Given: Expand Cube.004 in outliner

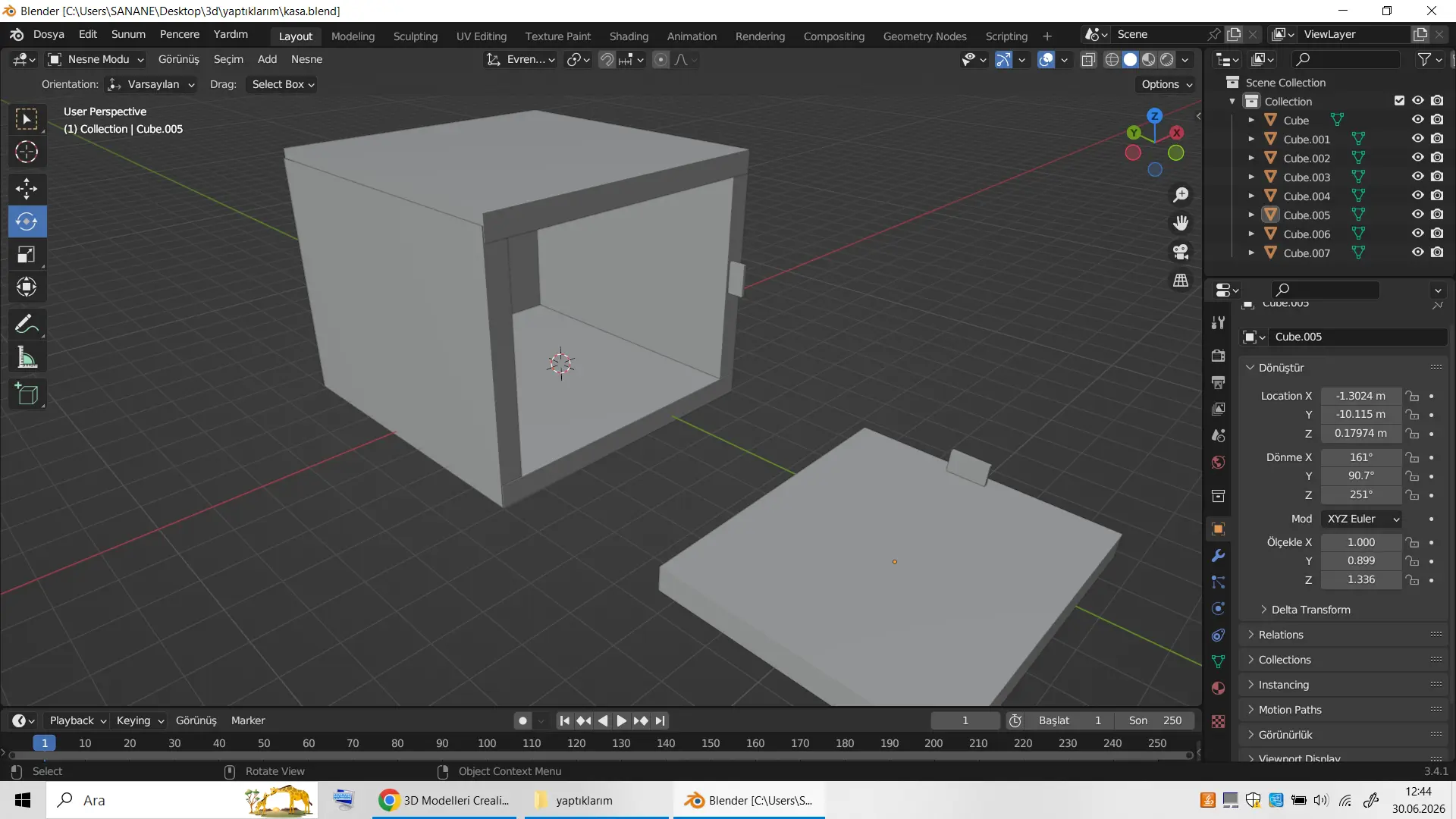Looking at the screenshot, I should click(1251, 196).
